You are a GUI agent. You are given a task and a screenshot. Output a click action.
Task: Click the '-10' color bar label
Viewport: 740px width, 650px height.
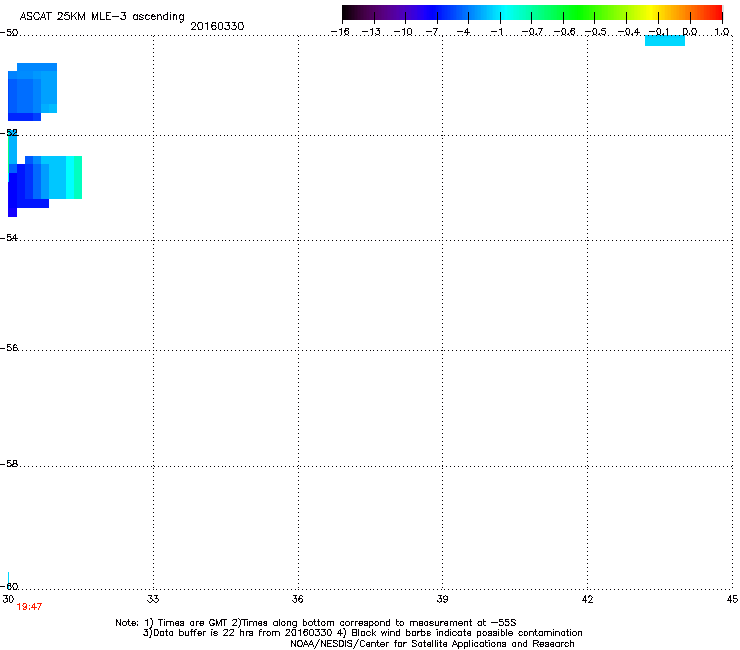(x=403, y=32)
